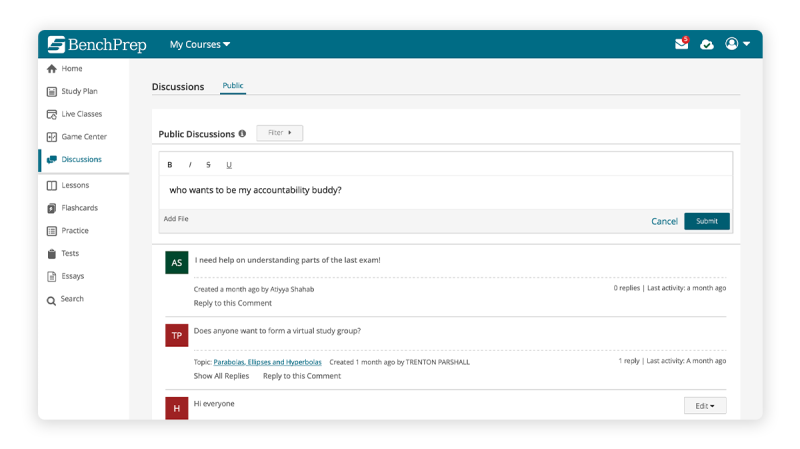800x449 pixels.
Task: Toggle underline formatting in the editor
Action: click(x=229, y=165)
